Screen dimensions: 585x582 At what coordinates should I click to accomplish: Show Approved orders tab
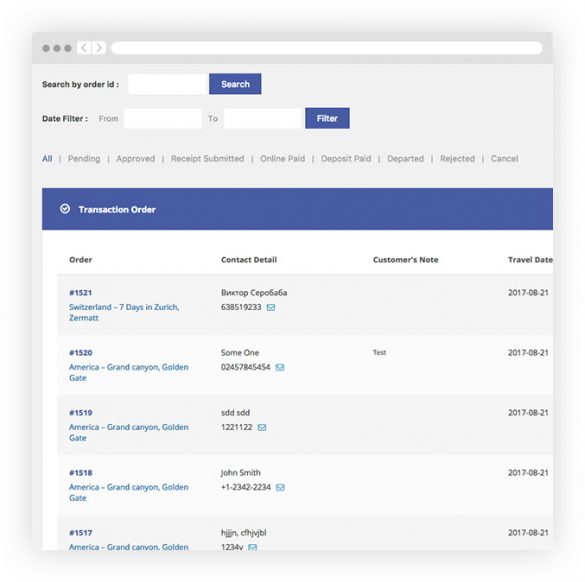(135, 159)
